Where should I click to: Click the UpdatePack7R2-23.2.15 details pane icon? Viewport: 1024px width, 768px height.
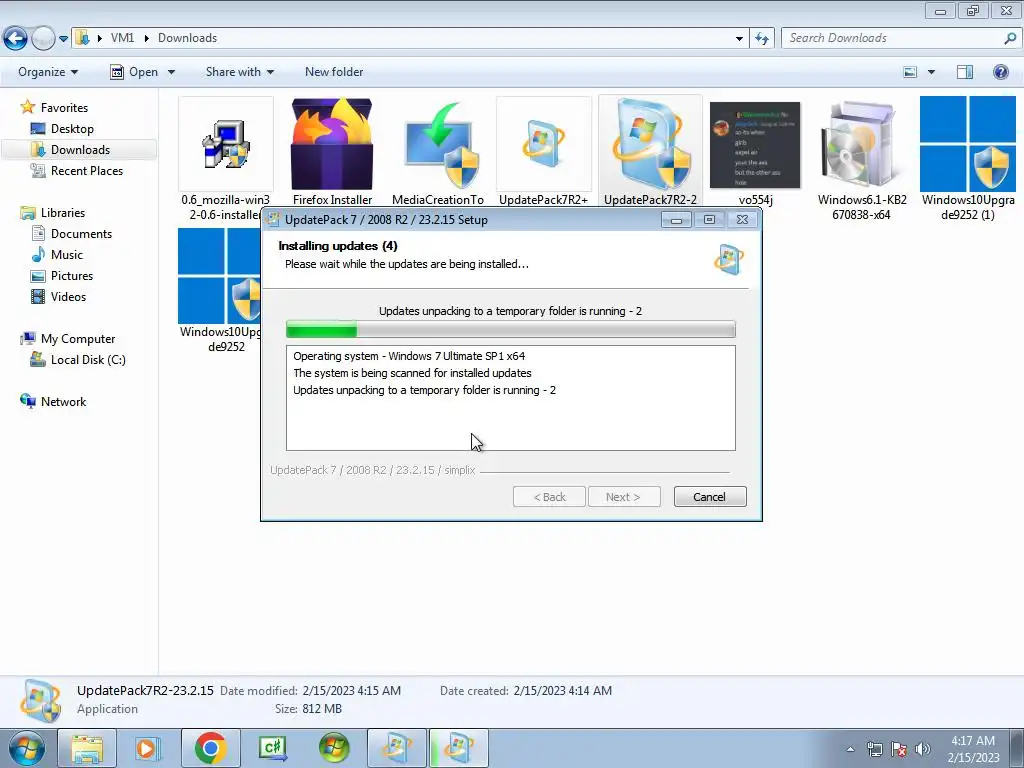pyautogui.click(x=40, y=701)
